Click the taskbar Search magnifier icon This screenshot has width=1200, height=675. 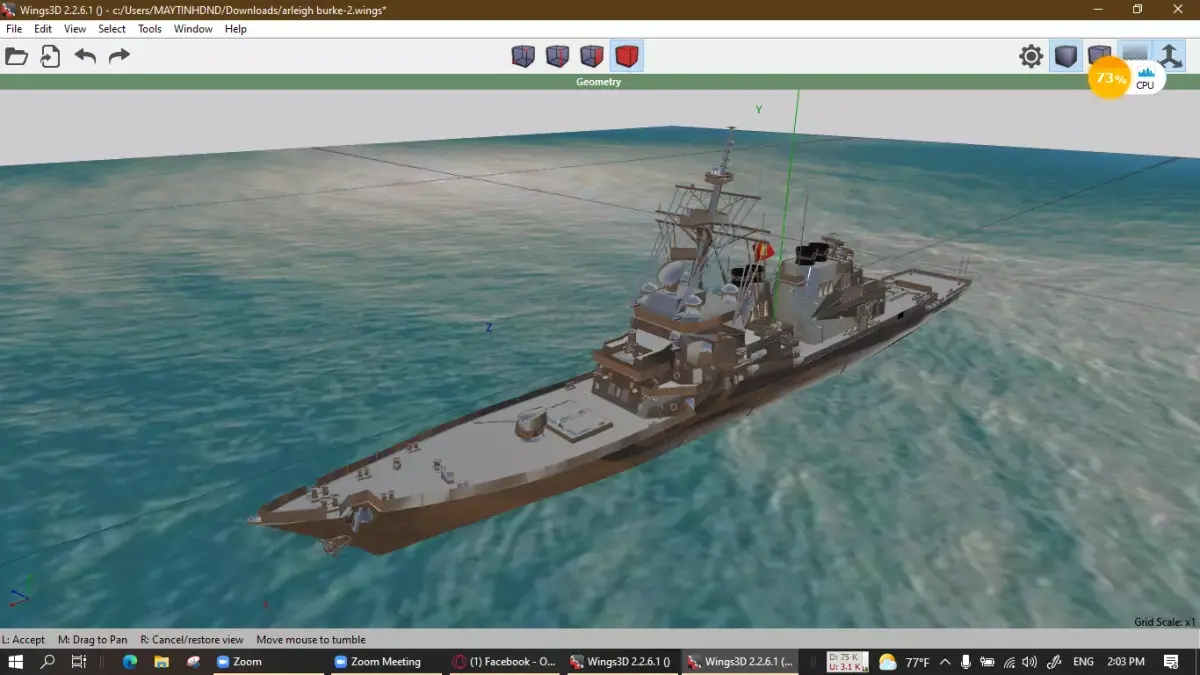(x=47, y=661)
